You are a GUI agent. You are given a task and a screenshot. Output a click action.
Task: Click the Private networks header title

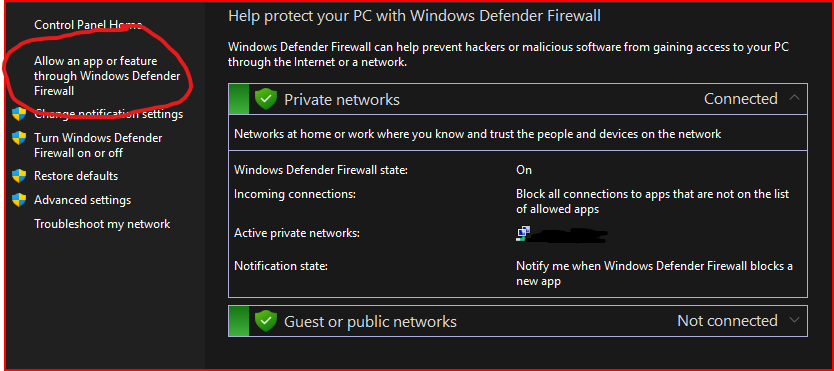pos(341,99)
